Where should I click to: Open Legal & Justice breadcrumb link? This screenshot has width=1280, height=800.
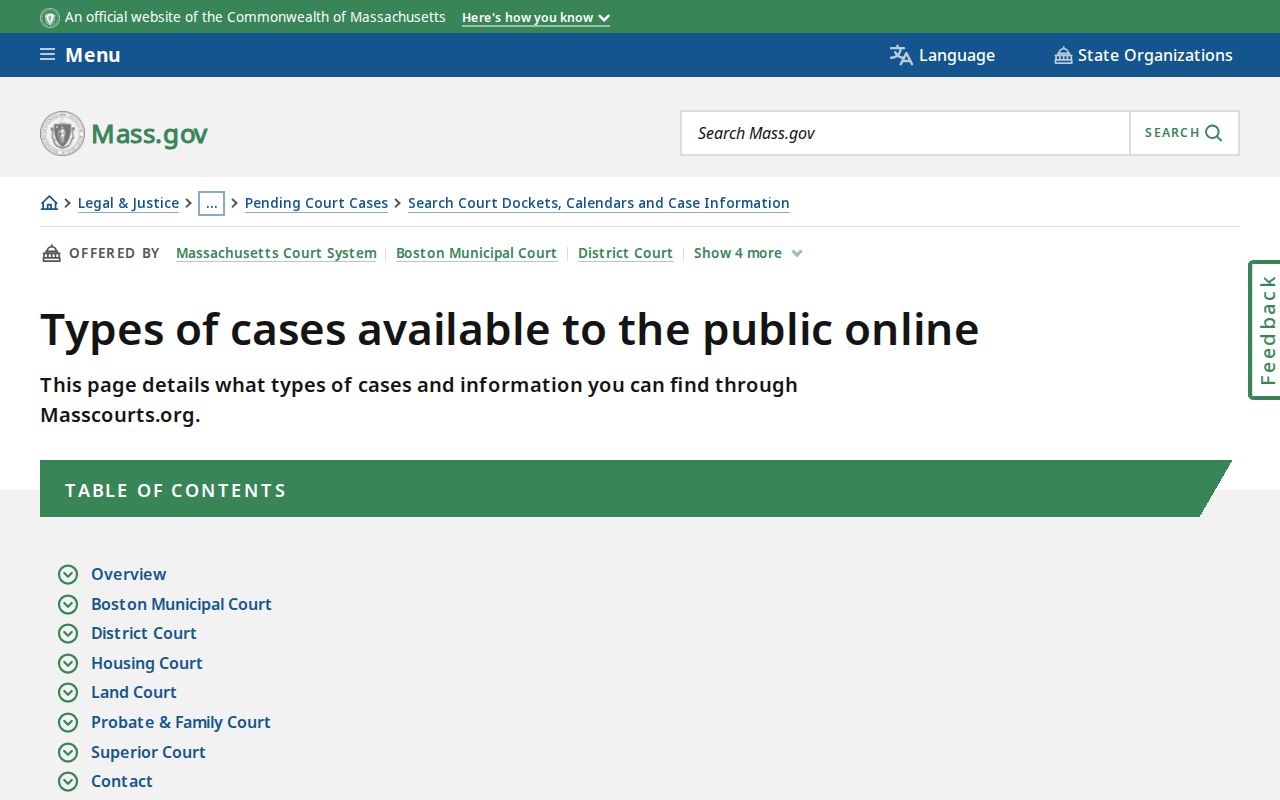(x=128, y=203)
